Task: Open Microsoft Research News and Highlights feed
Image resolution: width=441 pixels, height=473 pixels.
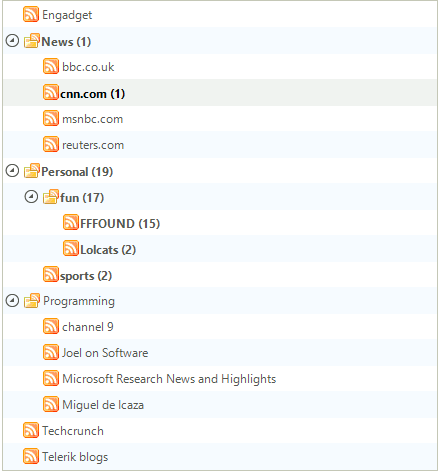Action: [x=169, y=379]
